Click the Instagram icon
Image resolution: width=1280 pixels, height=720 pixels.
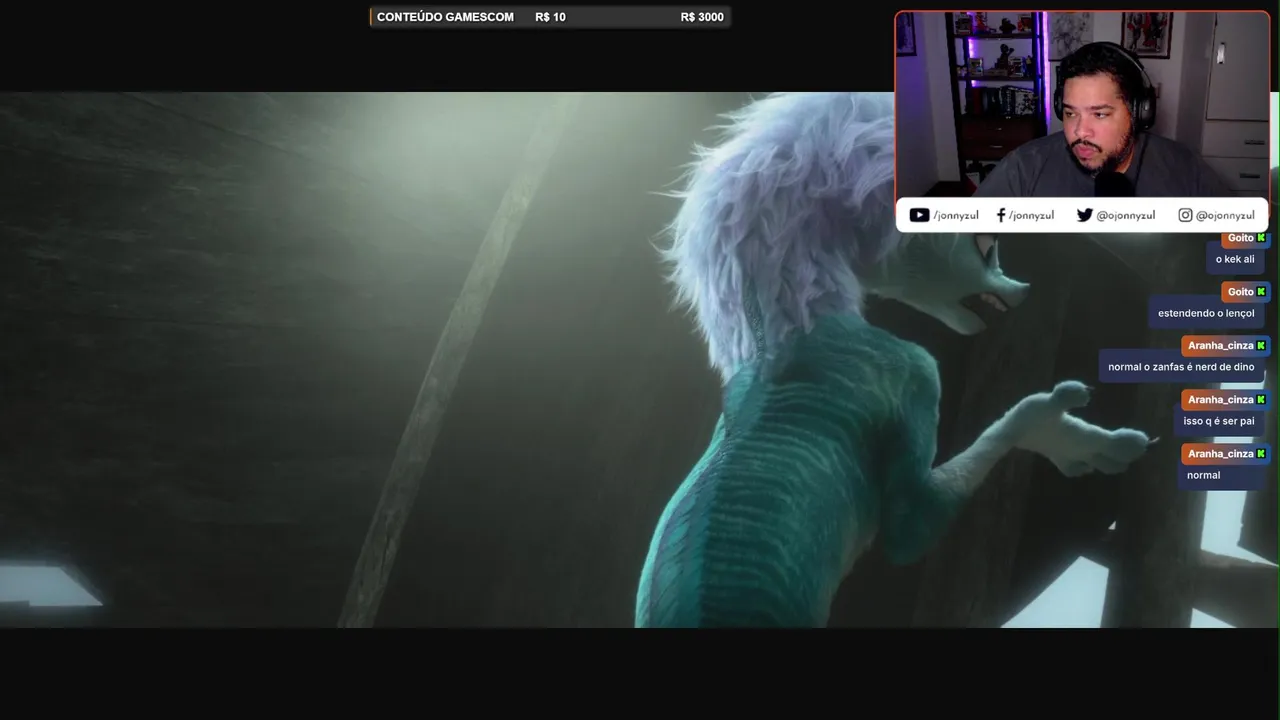[1185, 215]
